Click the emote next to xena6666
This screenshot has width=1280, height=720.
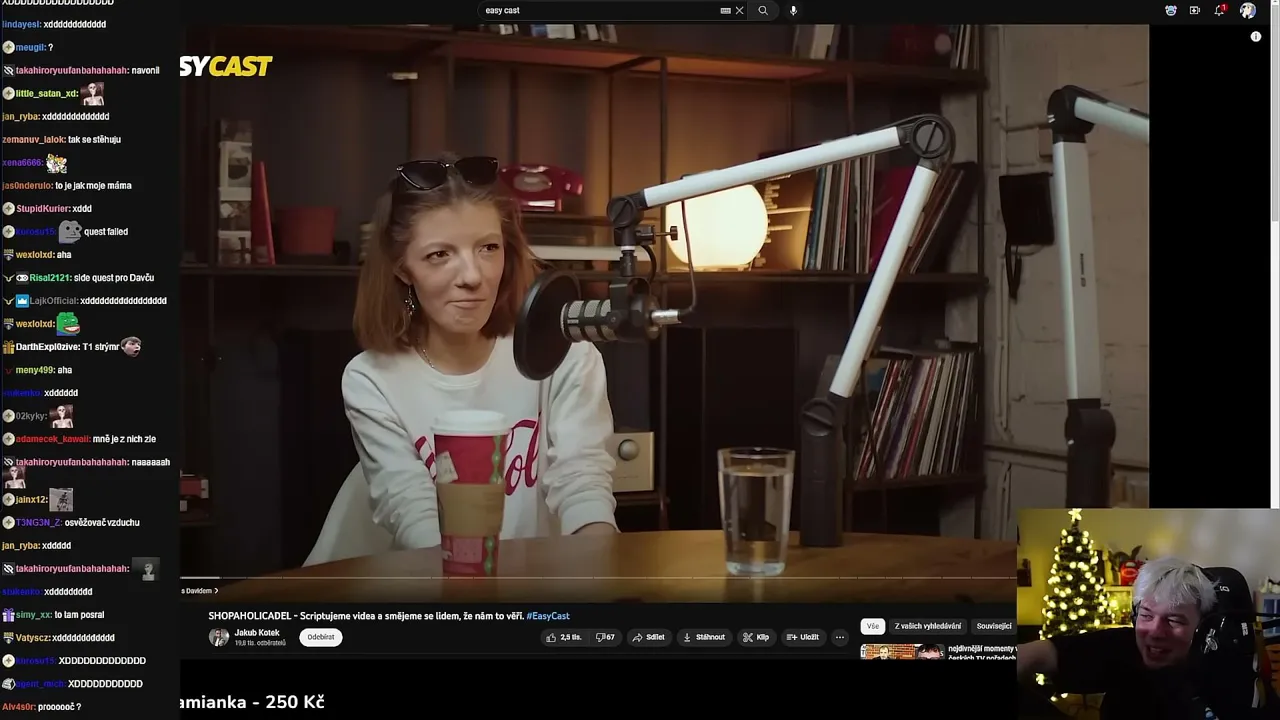pyautogui.click(x=57, y=162)
